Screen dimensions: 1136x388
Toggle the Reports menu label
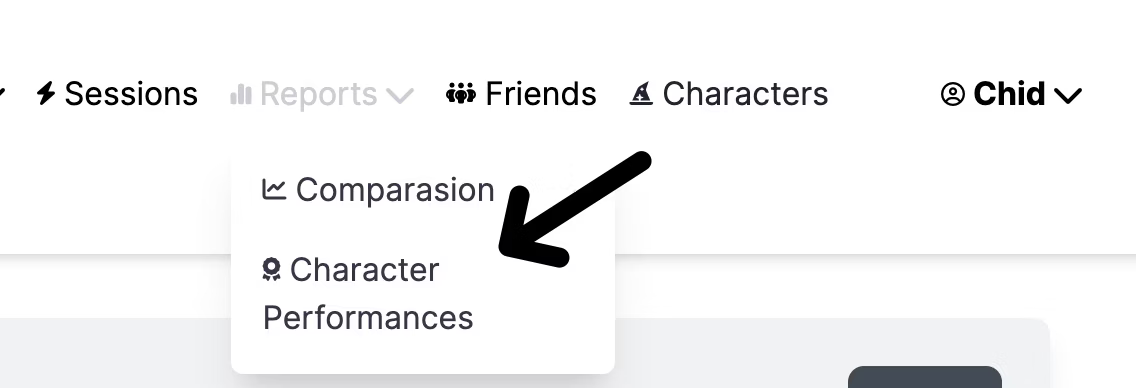(x=319, y=94)
